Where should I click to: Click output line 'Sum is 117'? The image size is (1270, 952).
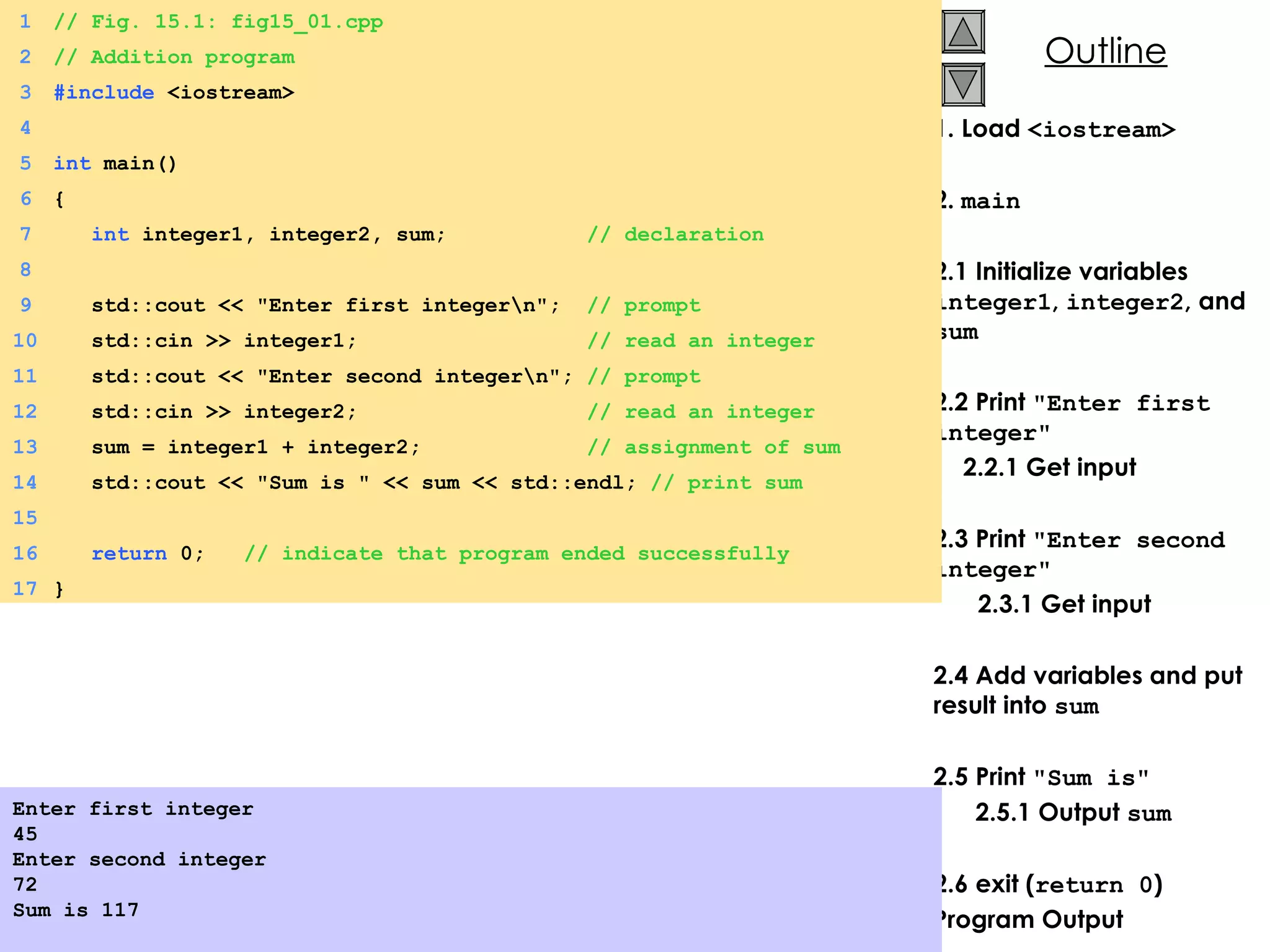click(x=76, y=910)
